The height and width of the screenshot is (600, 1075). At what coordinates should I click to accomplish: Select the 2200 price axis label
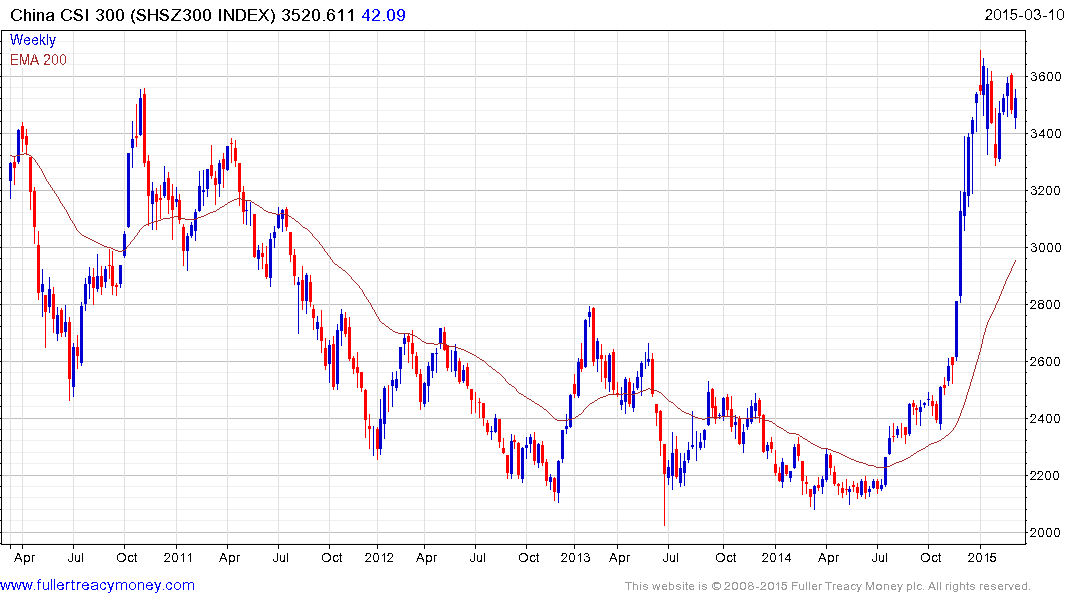coord(1046,475)
